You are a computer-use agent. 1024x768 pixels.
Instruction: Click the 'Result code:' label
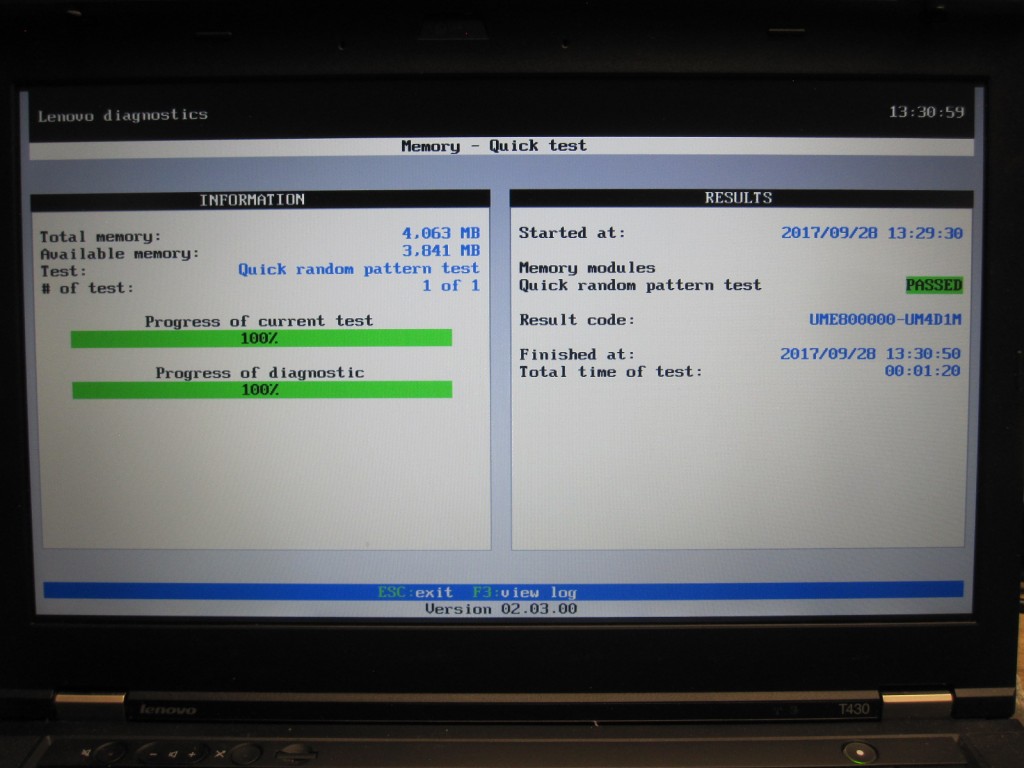577,320
